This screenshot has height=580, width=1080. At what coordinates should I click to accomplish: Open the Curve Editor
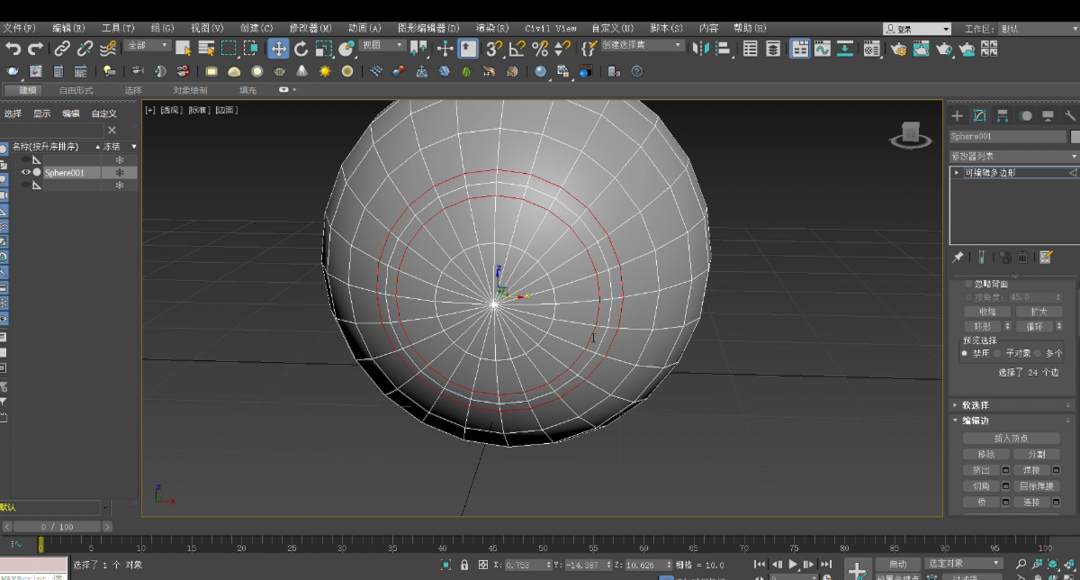coord(822,48)
